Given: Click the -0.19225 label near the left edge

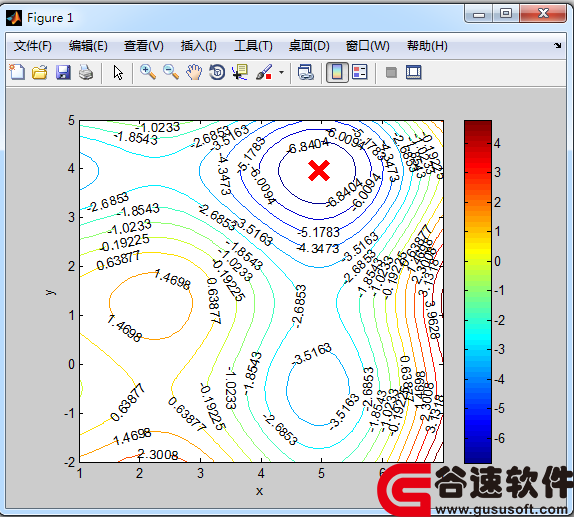Looking at the screenshot, I should coord(125,243).
